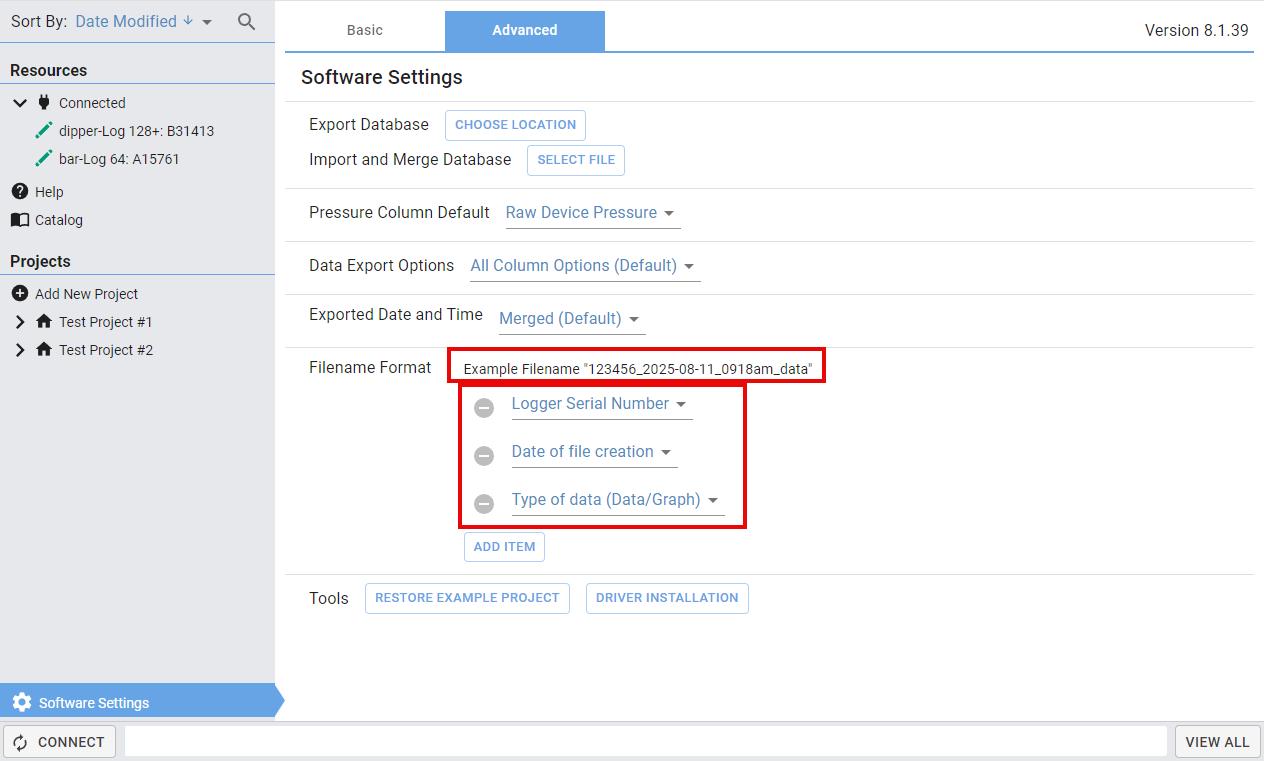Viewport: 1264px width, 761px height.
Task: Remove the Logger Serial Number item
Action: pyautogui.click(x=484, y=407)
